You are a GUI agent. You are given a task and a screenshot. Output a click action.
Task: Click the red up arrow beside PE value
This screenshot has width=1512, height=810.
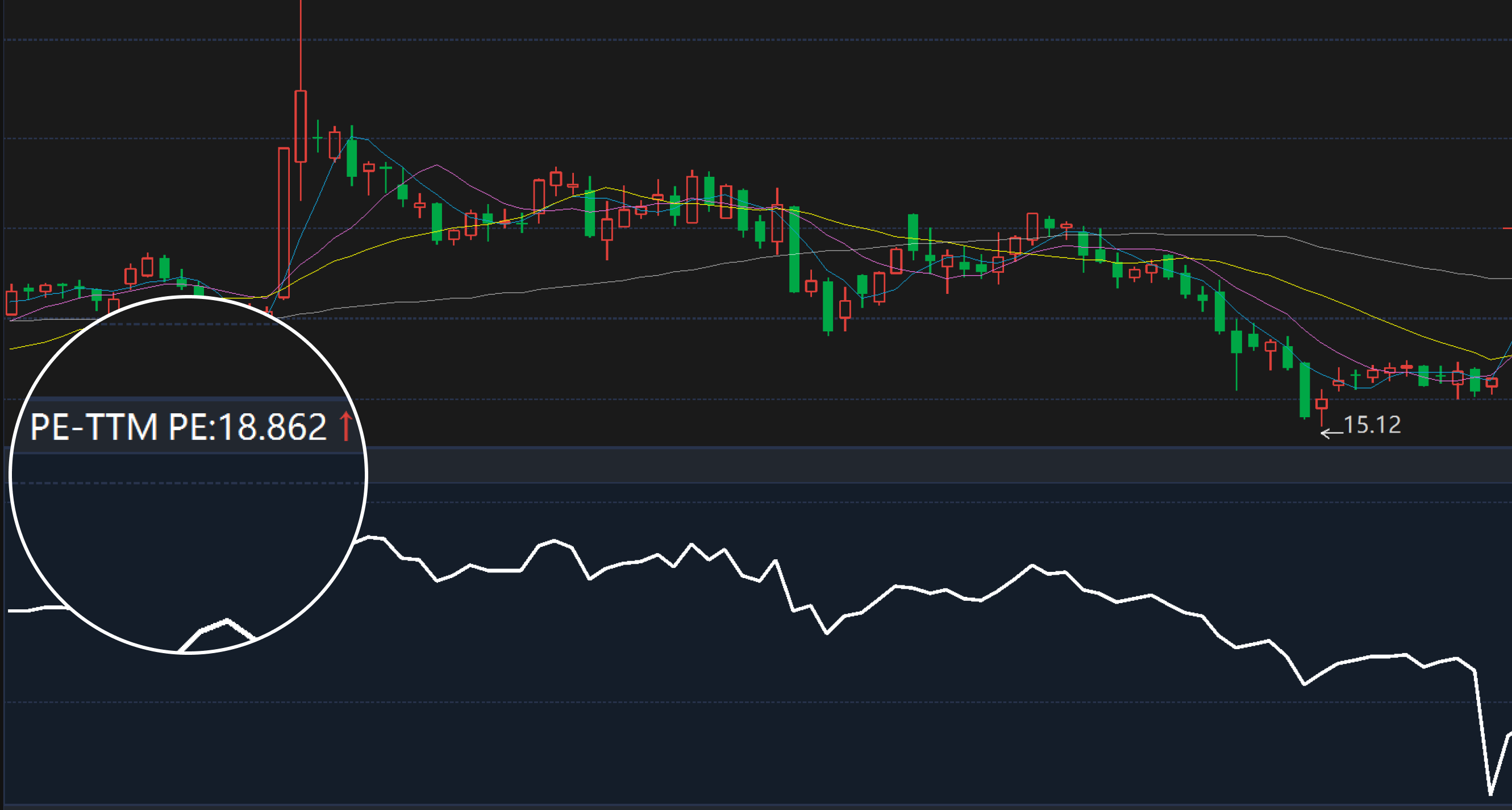tap(345, 426)
